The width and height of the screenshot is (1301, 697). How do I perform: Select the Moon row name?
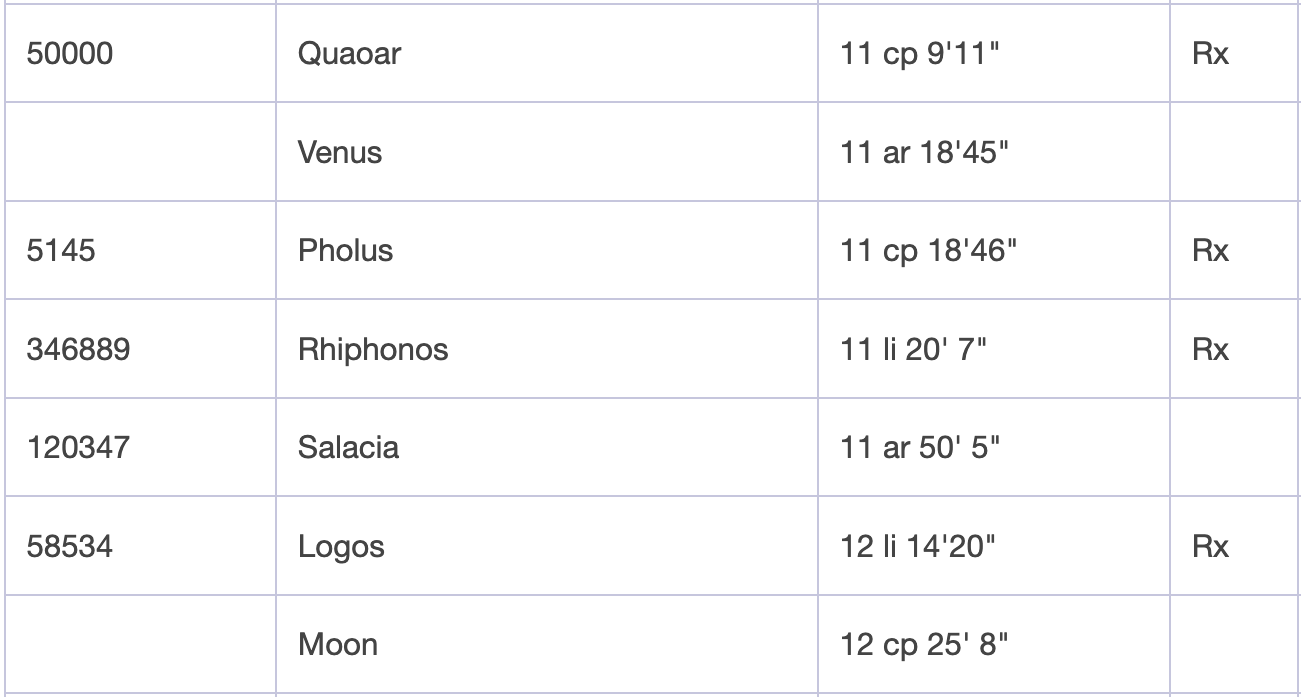(338, 644)
